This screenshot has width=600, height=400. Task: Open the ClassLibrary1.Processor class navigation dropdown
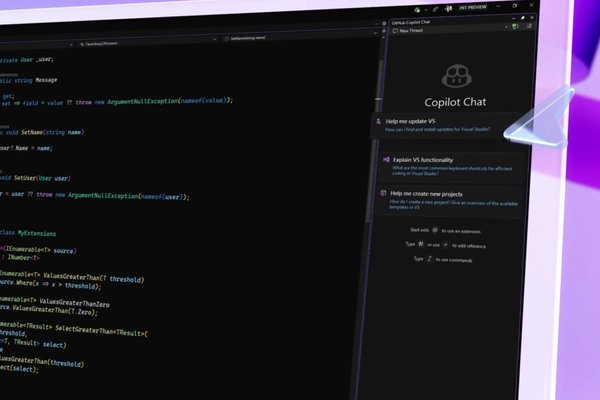pyautogui.click(x=147, y=42)
